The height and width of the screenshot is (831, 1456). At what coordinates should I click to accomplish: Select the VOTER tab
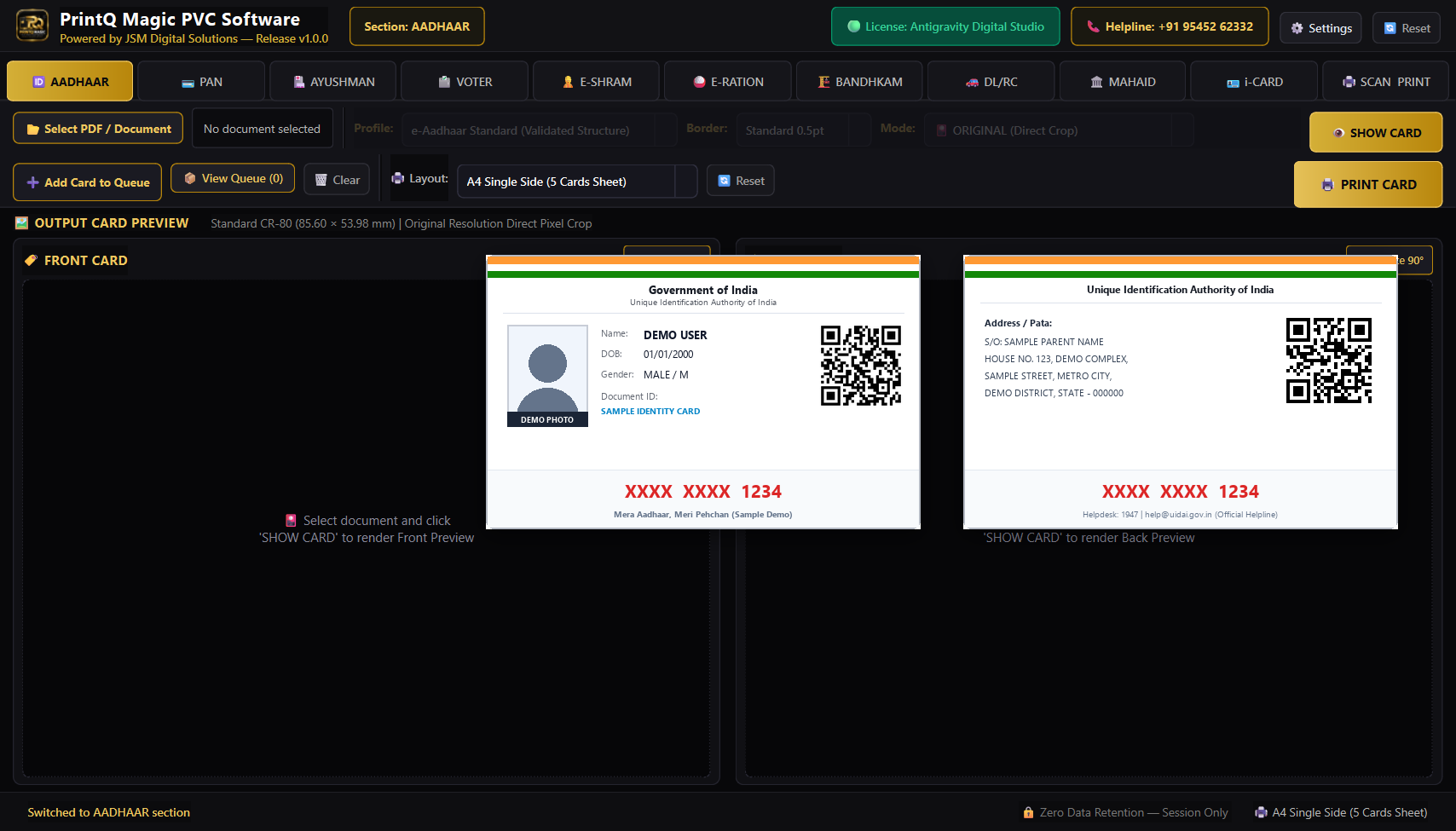(x=465, y=82)
